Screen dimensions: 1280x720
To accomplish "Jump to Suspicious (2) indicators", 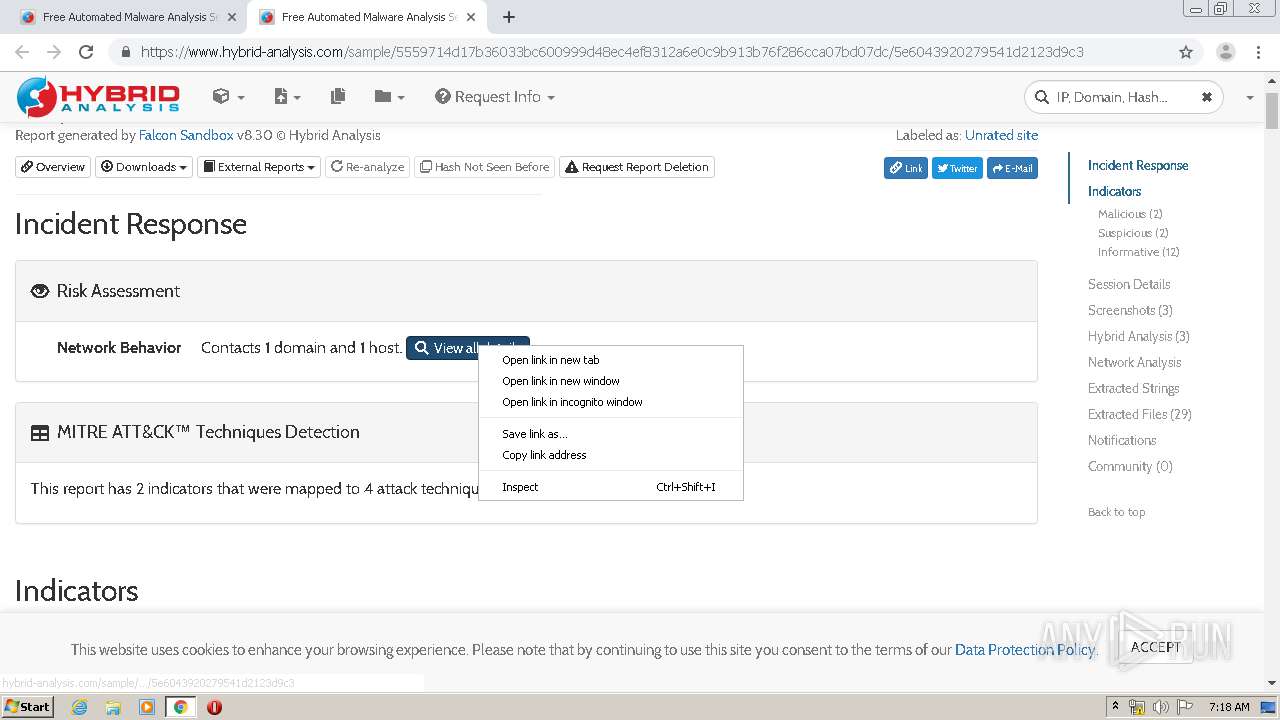I will (x=1133, y=233).
